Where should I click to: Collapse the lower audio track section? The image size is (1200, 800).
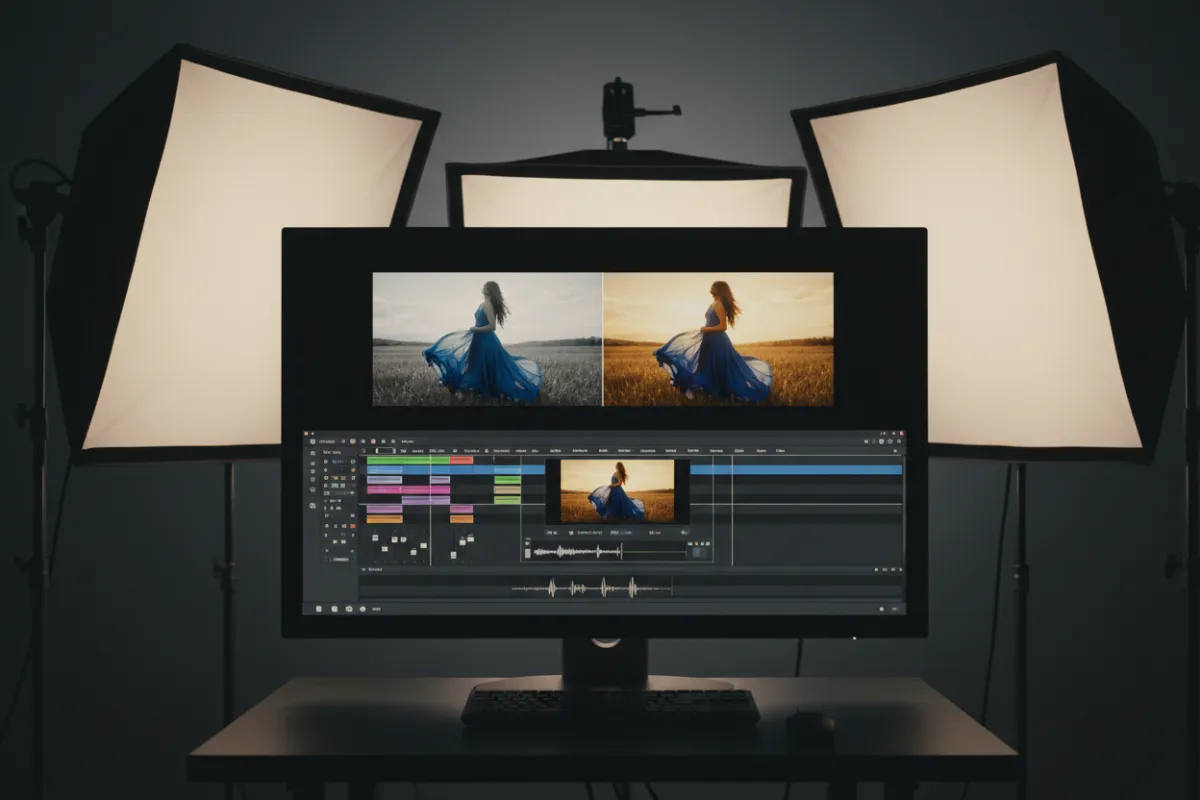[x=365, y=568]
